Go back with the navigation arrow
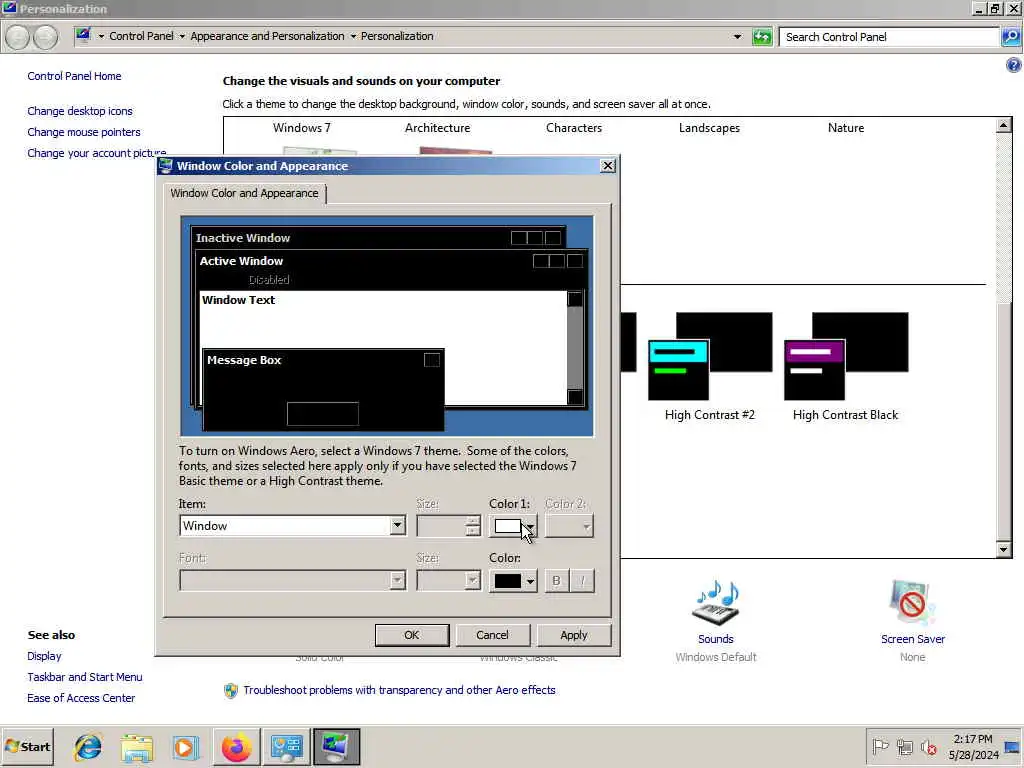Screen dimensions: 1024x768 pyautogui.click(x=18, y=37)
